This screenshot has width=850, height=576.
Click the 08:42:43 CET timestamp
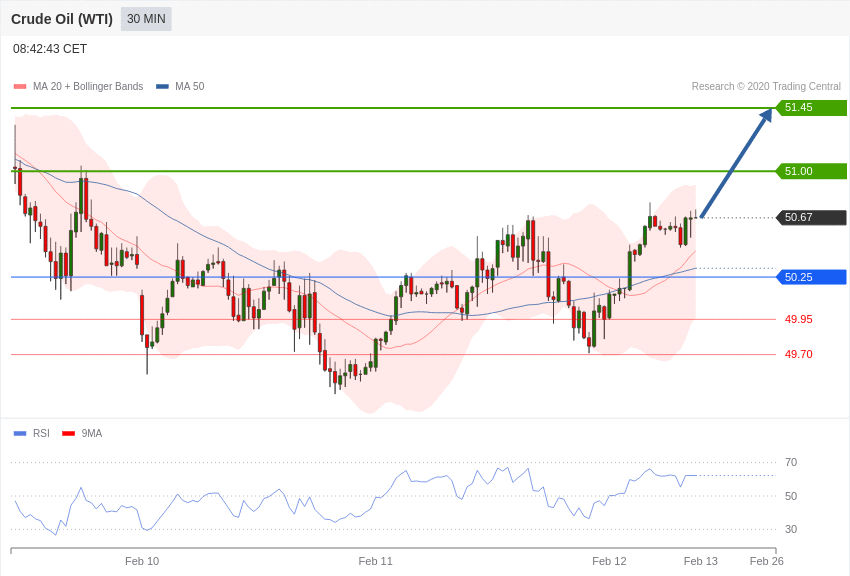50,49
